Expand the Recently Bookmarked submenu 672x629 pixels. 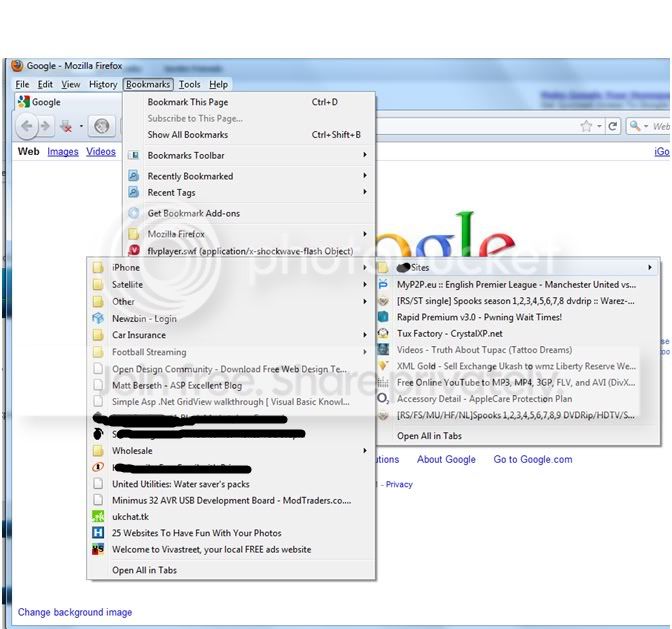tap(249, 176)
